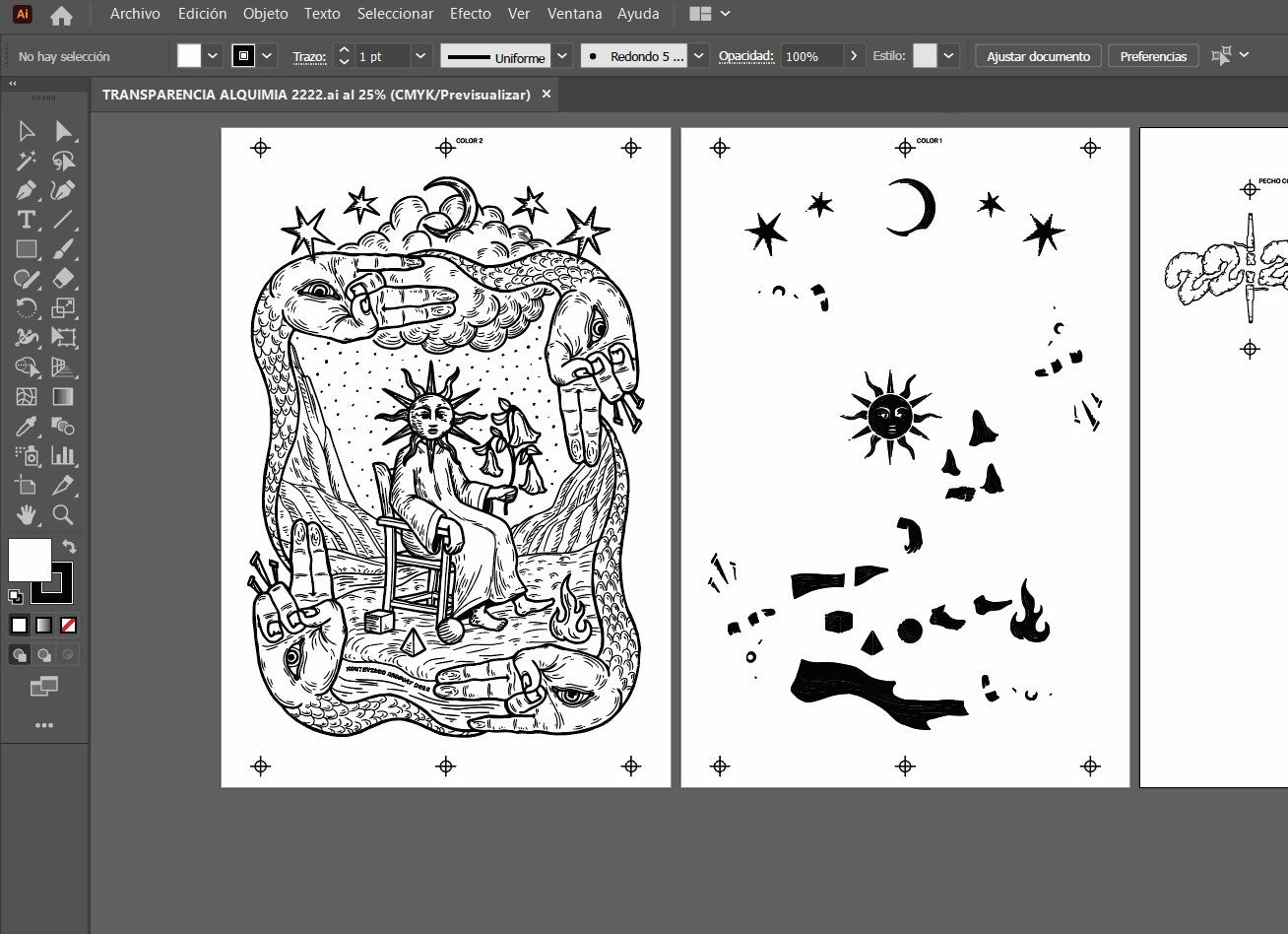Click the Zoom magnifier tool
This screenshot has height=934, width=1288.
(x=64, y=514)
